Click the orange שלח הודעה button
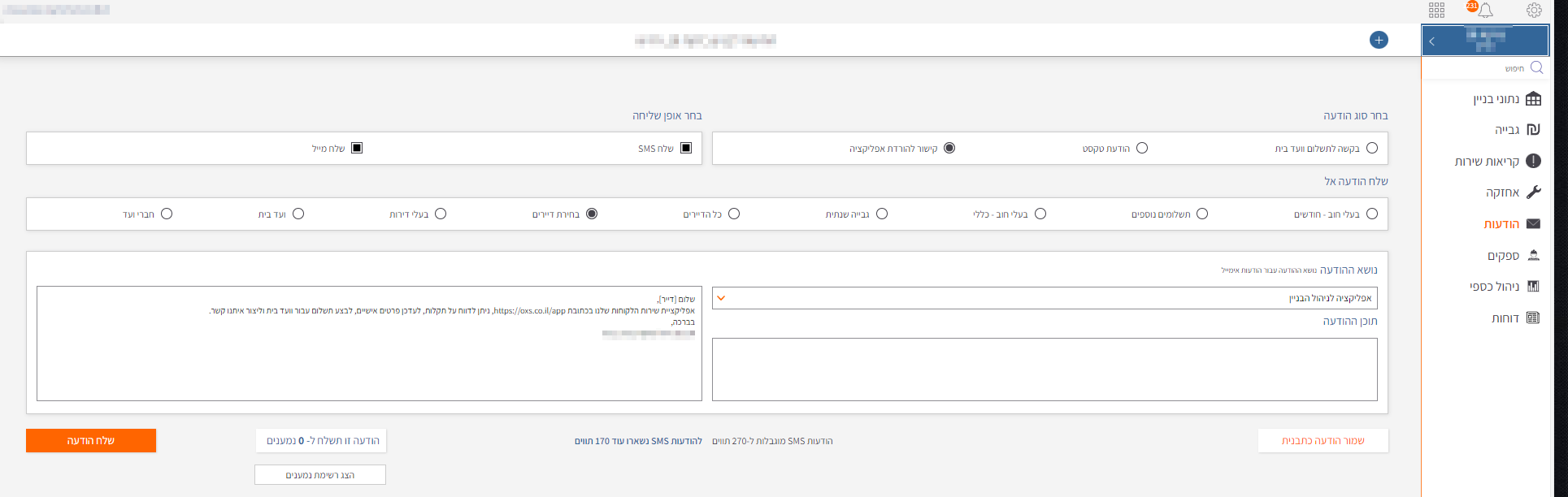Image resolution: width=1568 pixels, height=497 pixels. point(91,440)
